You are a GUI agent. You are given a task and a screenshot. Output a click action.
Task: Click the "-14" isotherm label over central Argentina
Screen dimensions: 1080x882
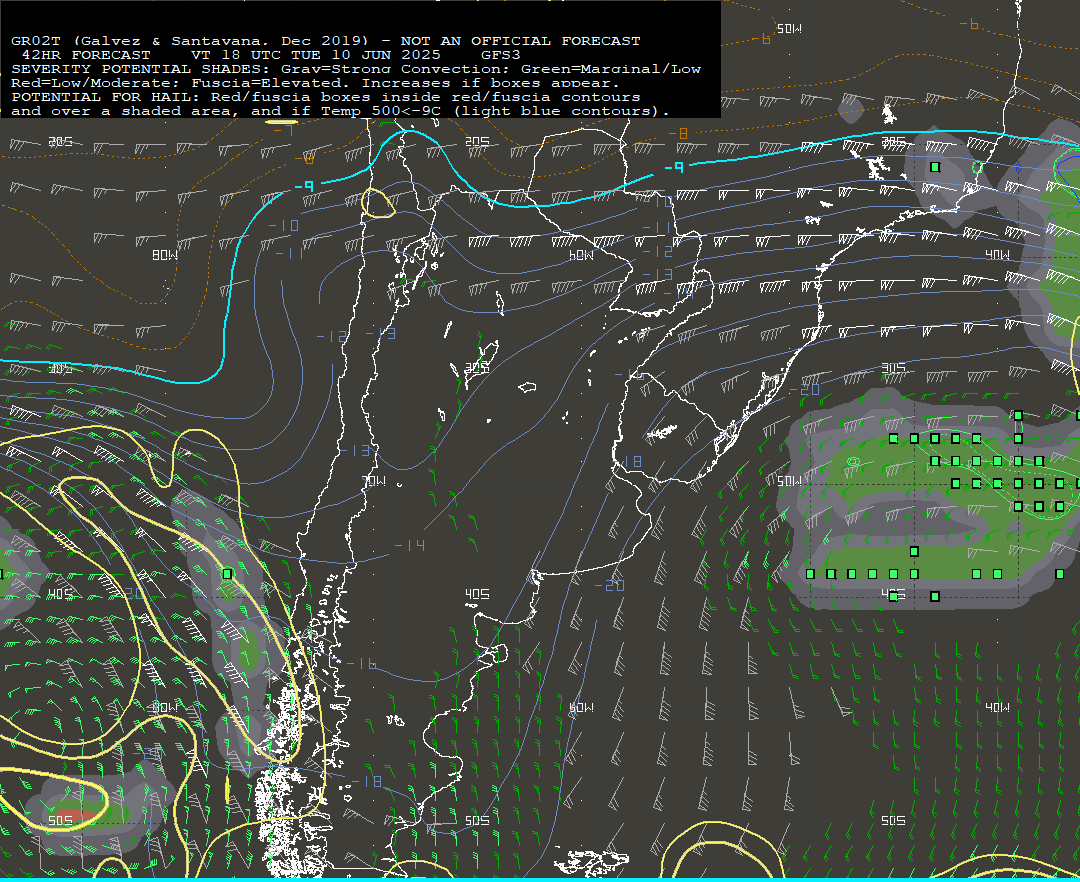(x=410, y=545)
